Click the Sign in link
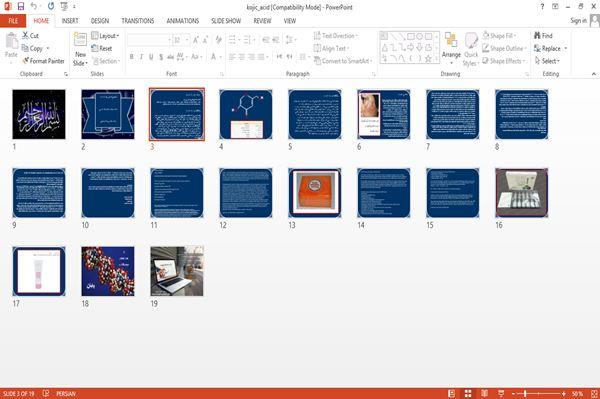The image size is (600, 399). pos(578,21)
